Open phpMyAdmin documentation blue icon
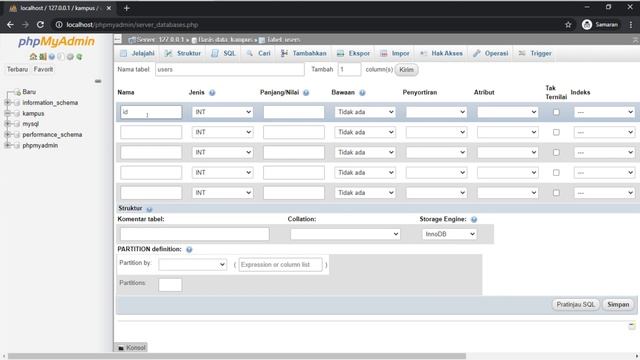Image resolution: width=640 pixels, height=360 pixels. (x=52, y=57)
